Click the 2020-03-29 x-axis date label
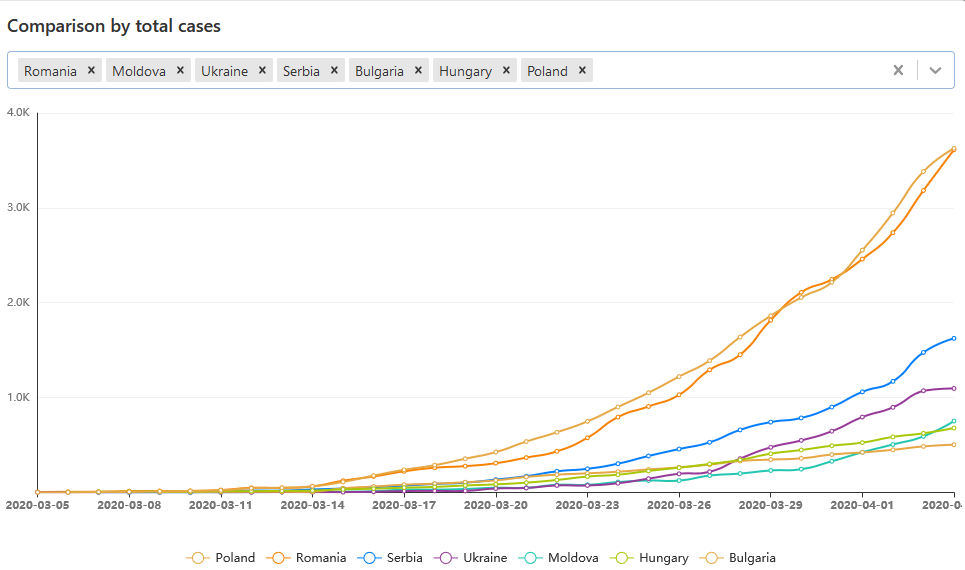The height and width of the screenshot is (570, 965). pos(770,506)
